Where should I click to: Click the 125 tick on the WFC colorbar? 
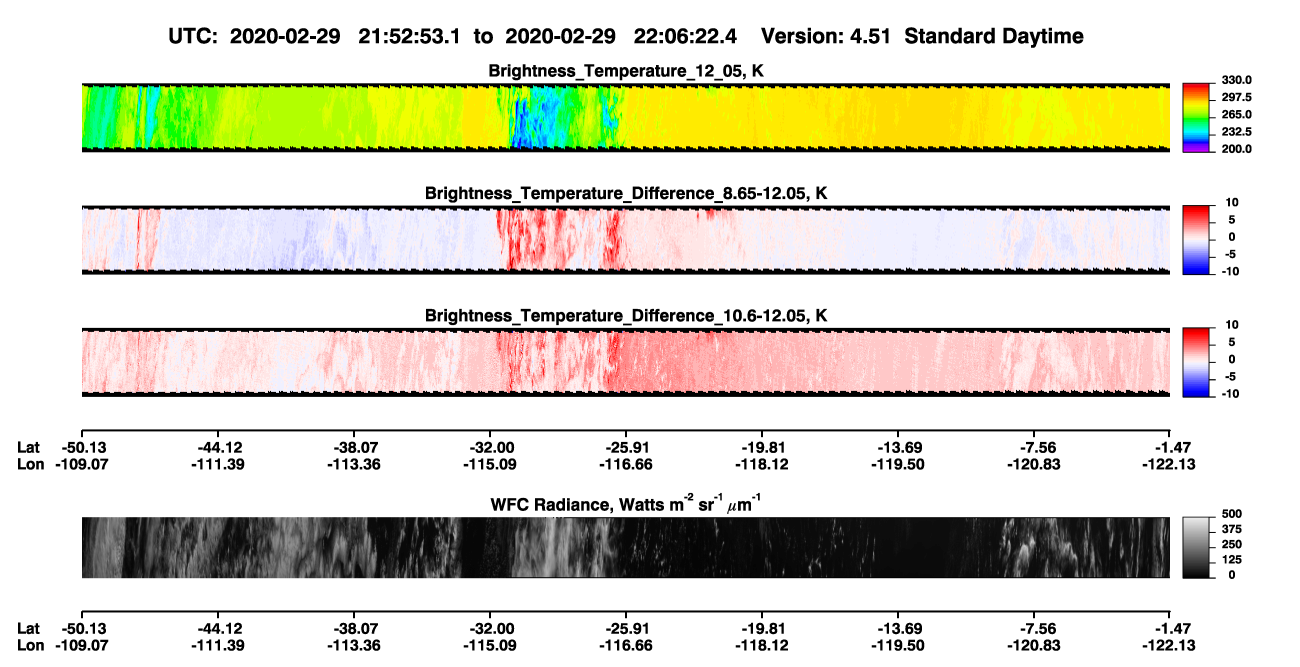point(1231,560)
